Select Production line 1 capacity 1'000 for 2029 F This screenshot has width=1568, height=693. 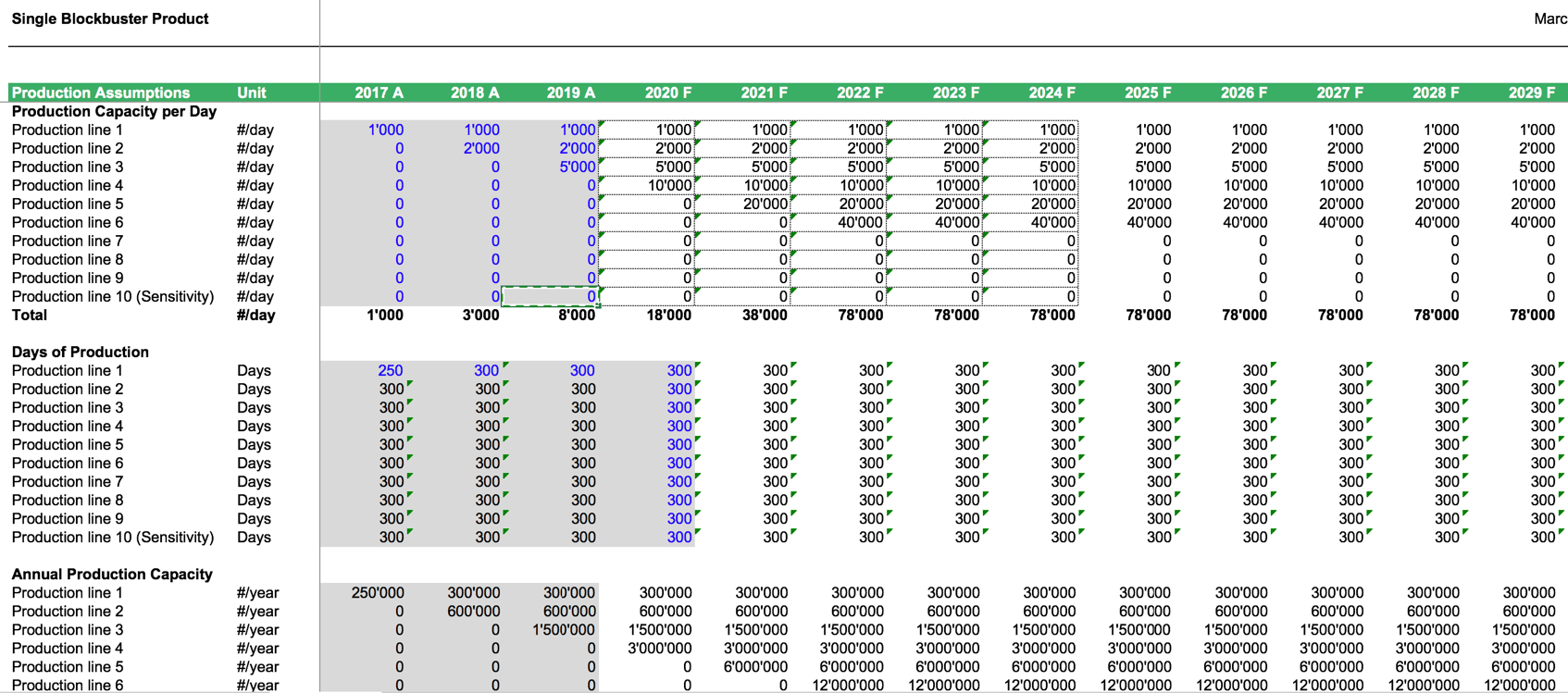click(x=1537, y=130)
